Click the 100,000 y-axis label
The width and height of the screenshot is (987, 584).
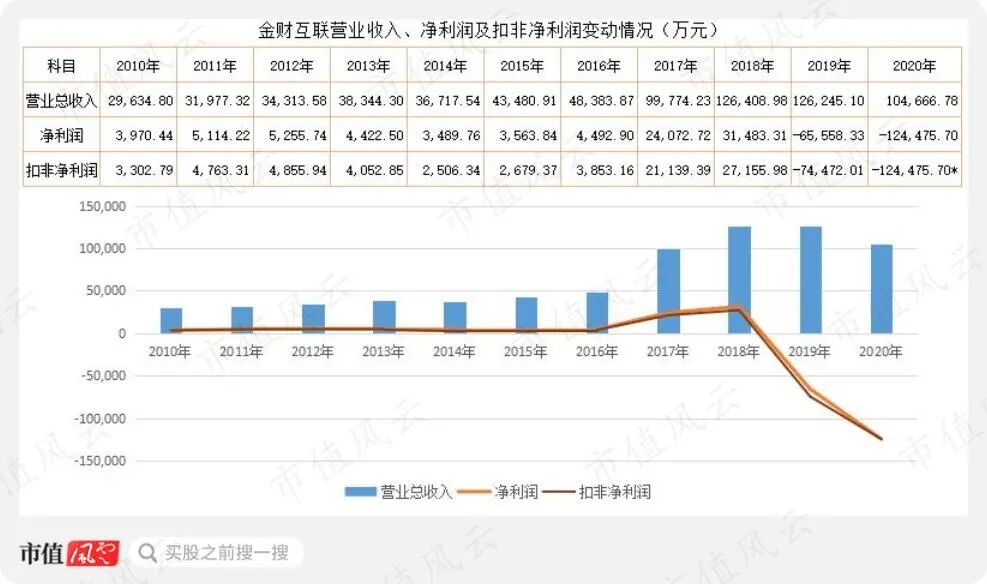click(x=103, y=249)
